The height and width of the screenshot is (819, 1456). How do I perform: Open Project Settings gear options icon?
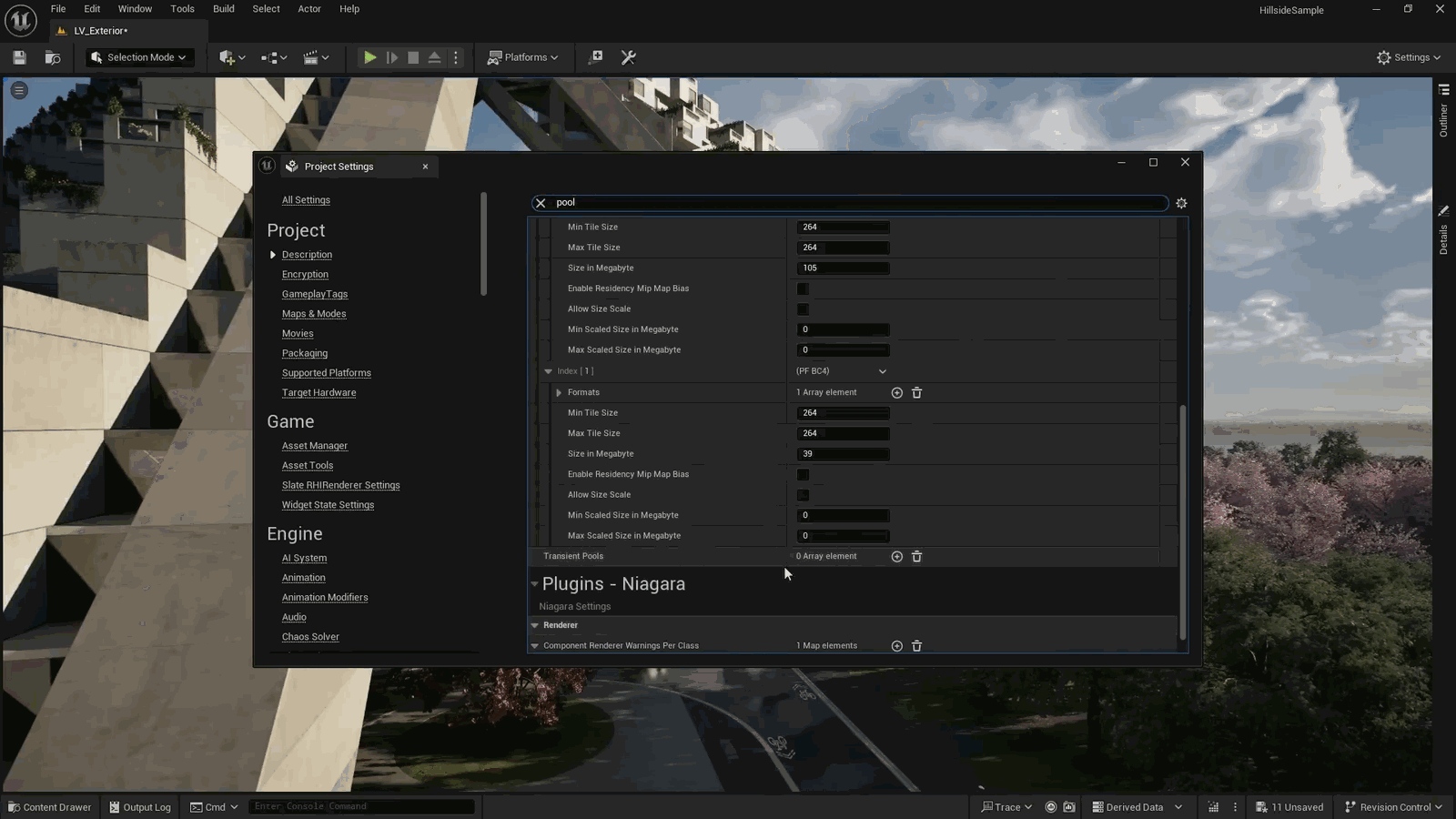point(1181,203)
